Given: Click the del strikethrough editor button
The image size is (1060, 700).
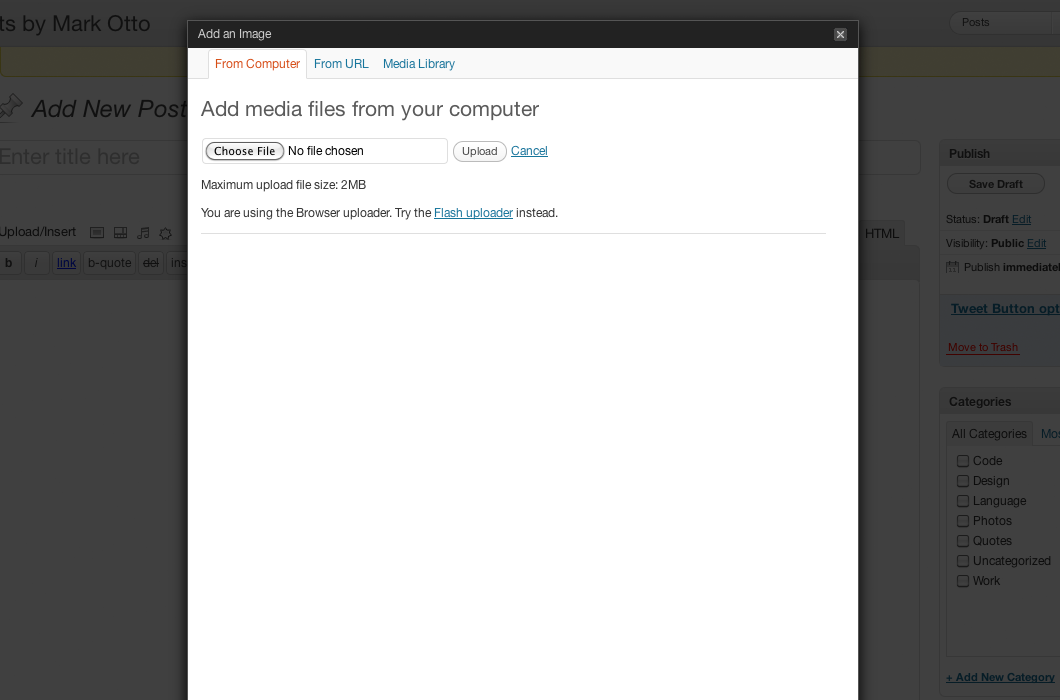Looking at the screenshot, I should (151, 263).
